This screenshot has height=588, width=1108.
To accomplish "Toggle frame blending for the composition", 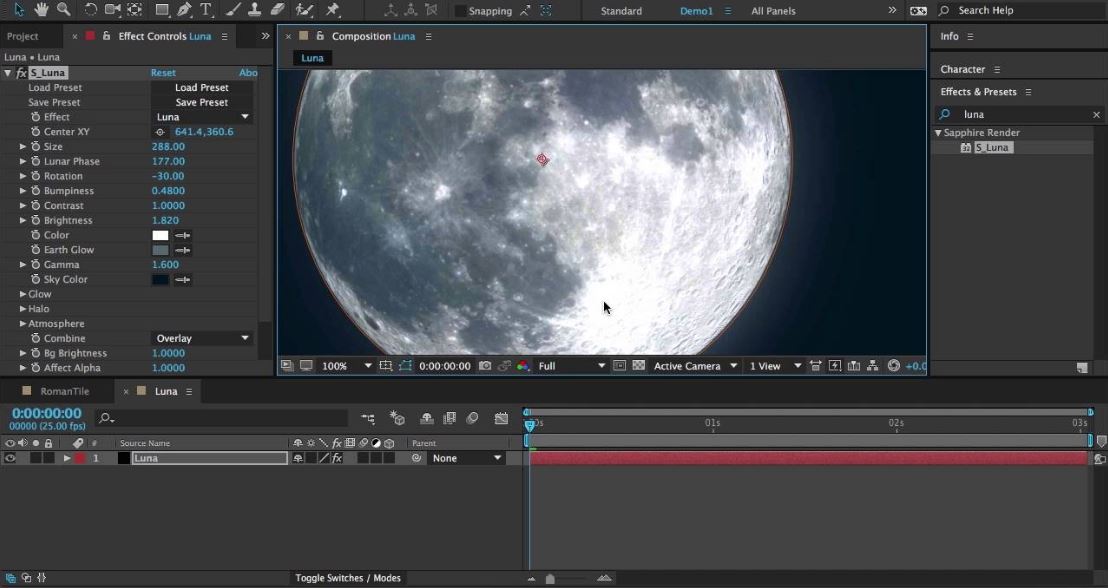I will coord(450,418).
